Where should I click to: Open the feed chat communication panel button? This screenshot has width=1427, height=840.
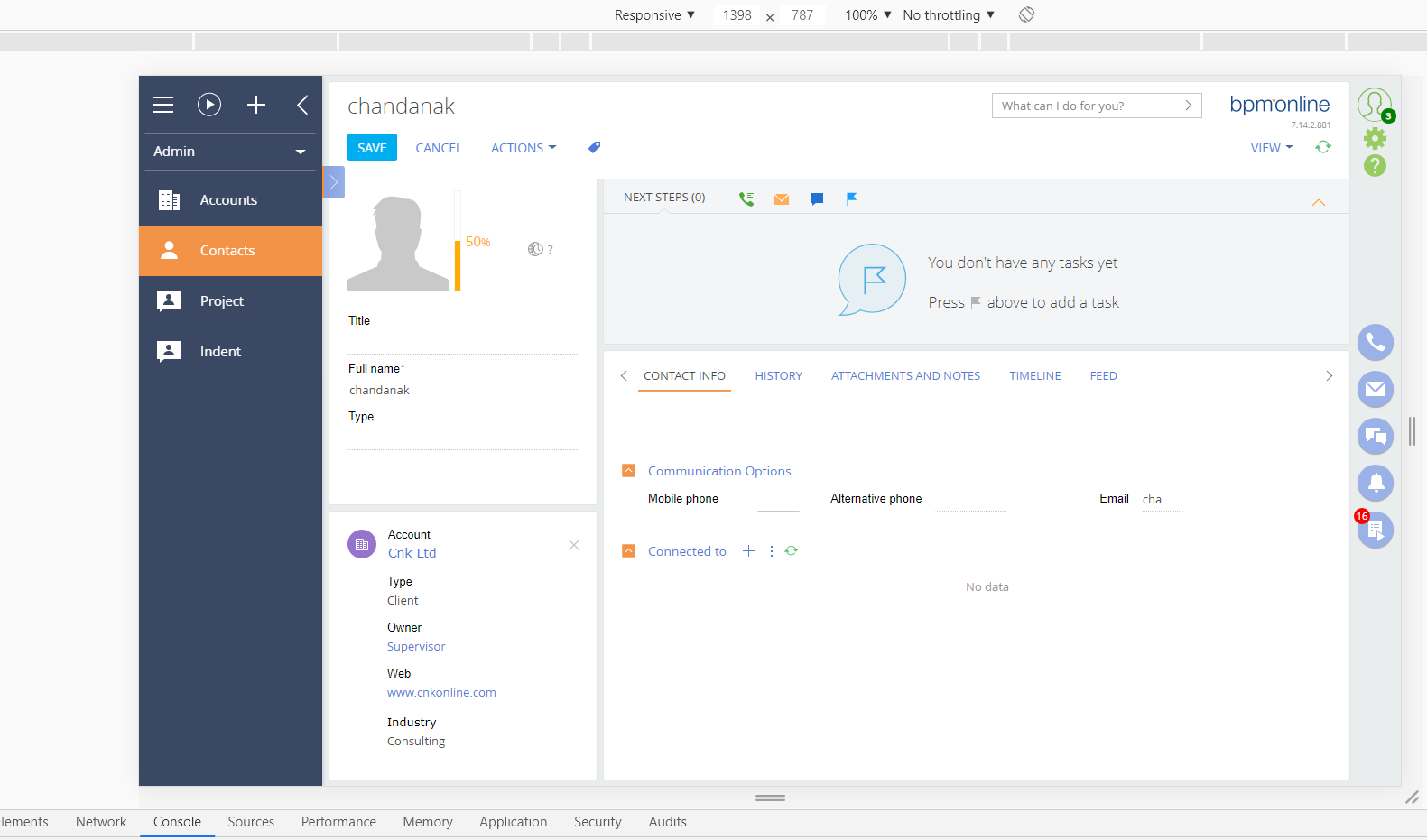click(1376, 436)
